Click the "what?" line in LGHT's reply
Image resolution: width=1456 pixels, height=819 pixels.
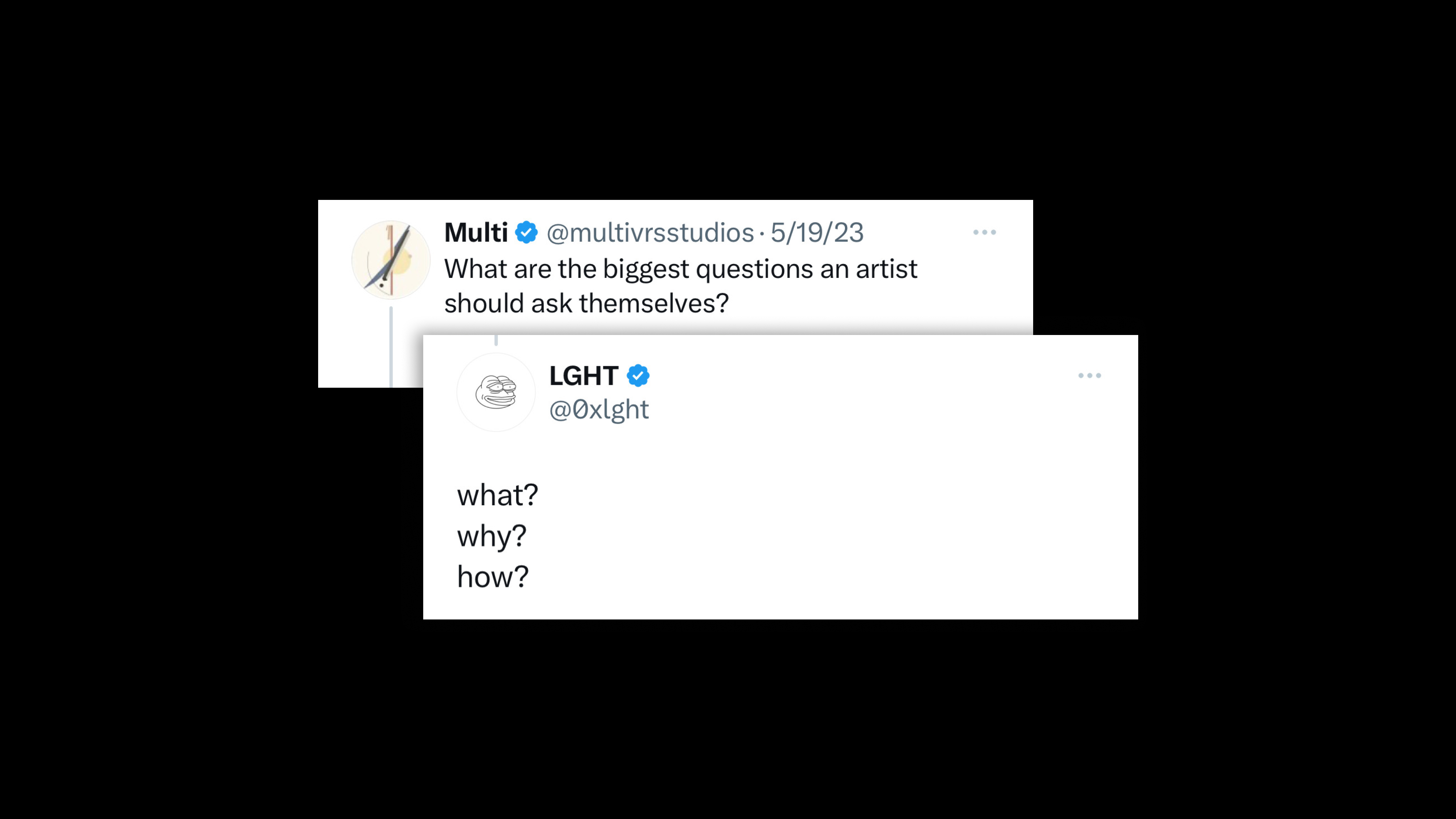(498, 495)
